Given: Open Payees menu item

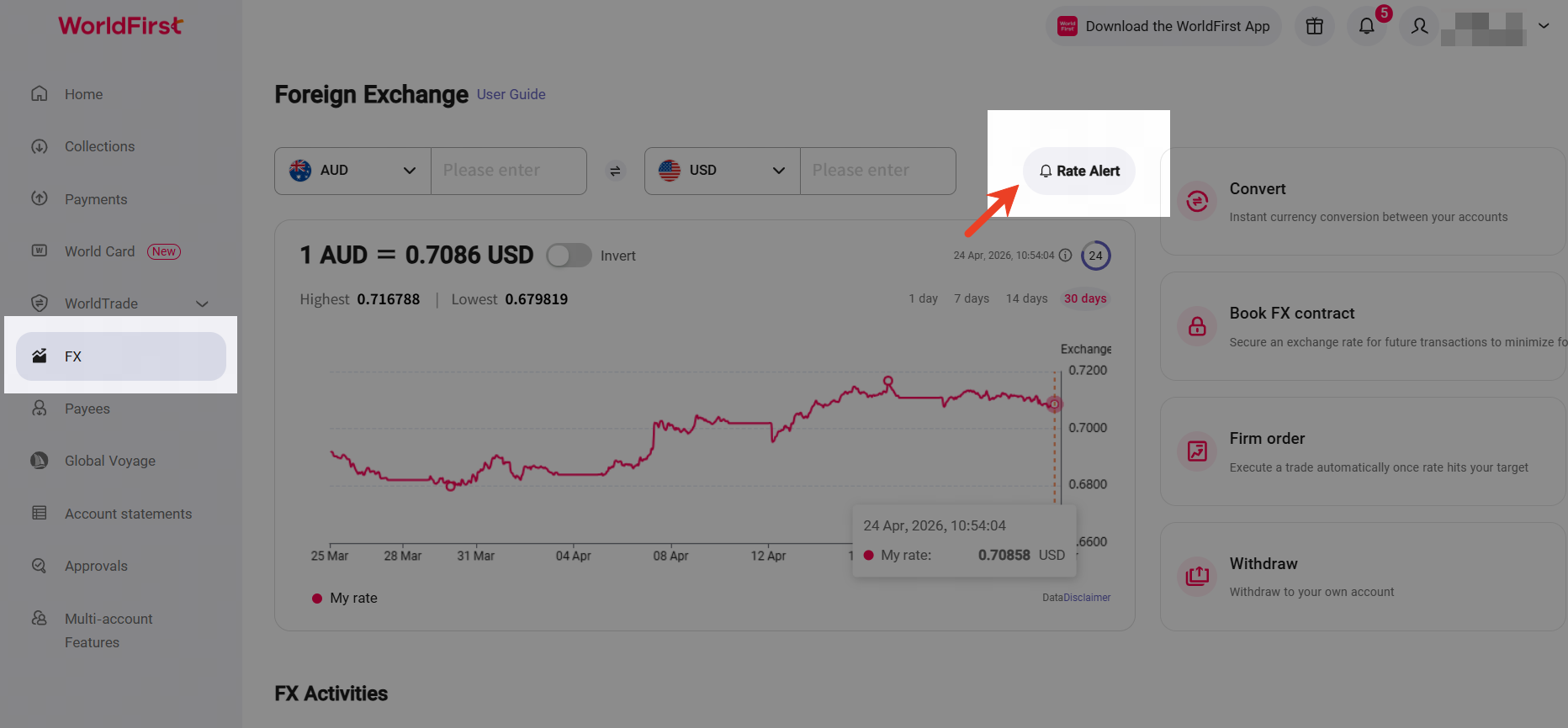Looking at the screenshot, I should 87,409.
